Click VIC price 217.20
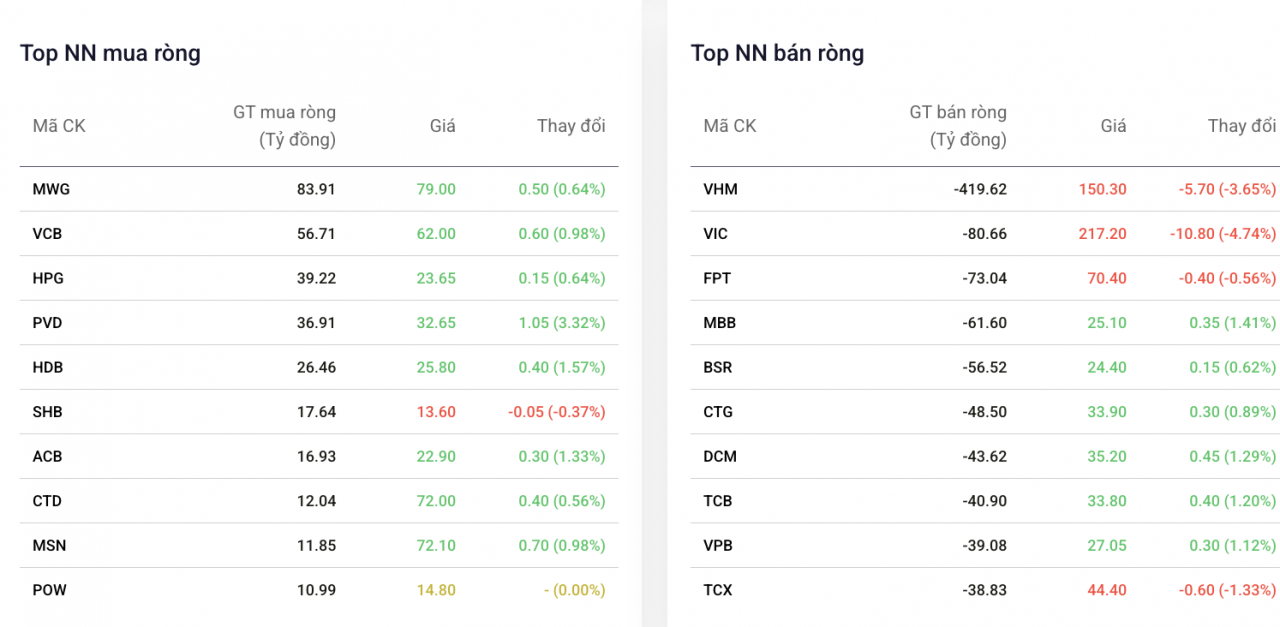The image size is (1280, 627). coord(1103,234)
